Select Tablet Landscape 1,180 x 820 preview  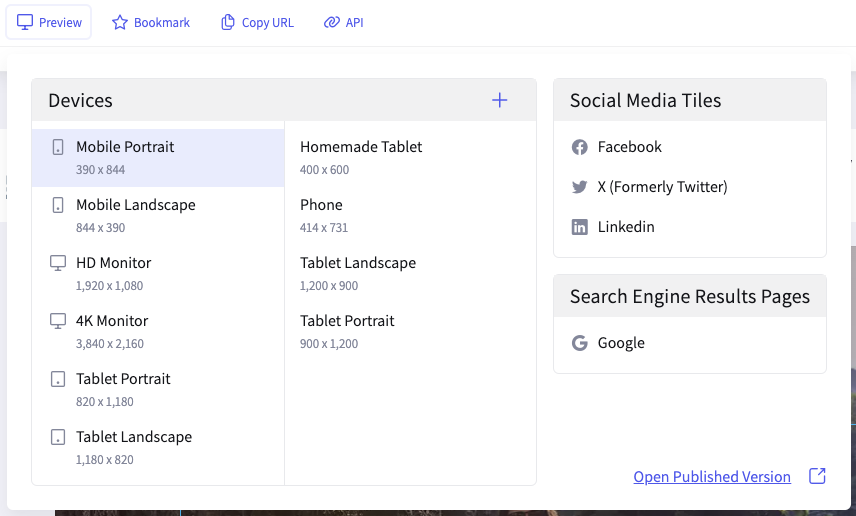coord(134,447)
